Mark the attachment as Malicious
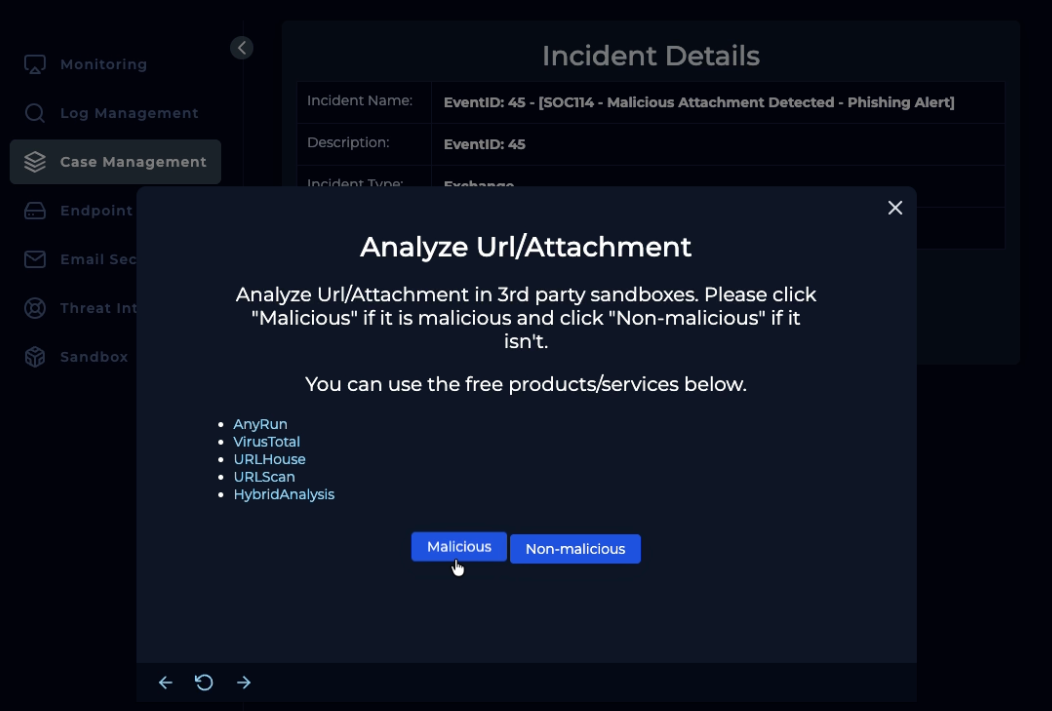Image resolution: width=1052 pixels, height=711 pixels. click(459, 547)
